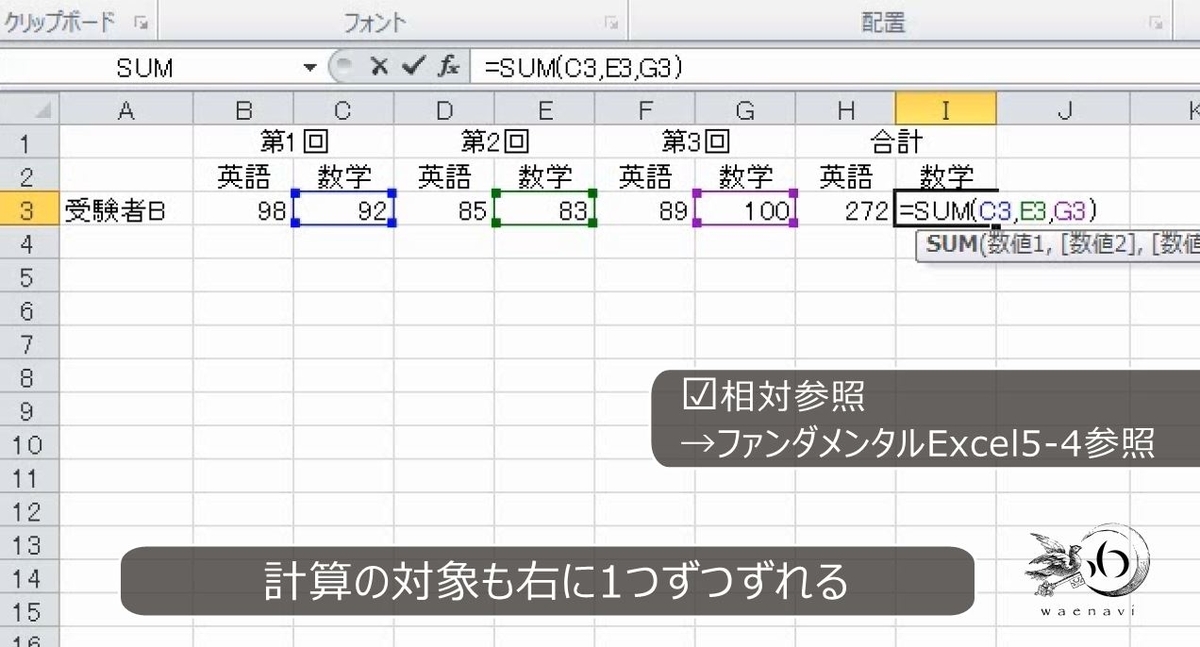Confirm formula with the checkmark button
1200x647 pixels.
pyautogui.click(x=413, y=67)
